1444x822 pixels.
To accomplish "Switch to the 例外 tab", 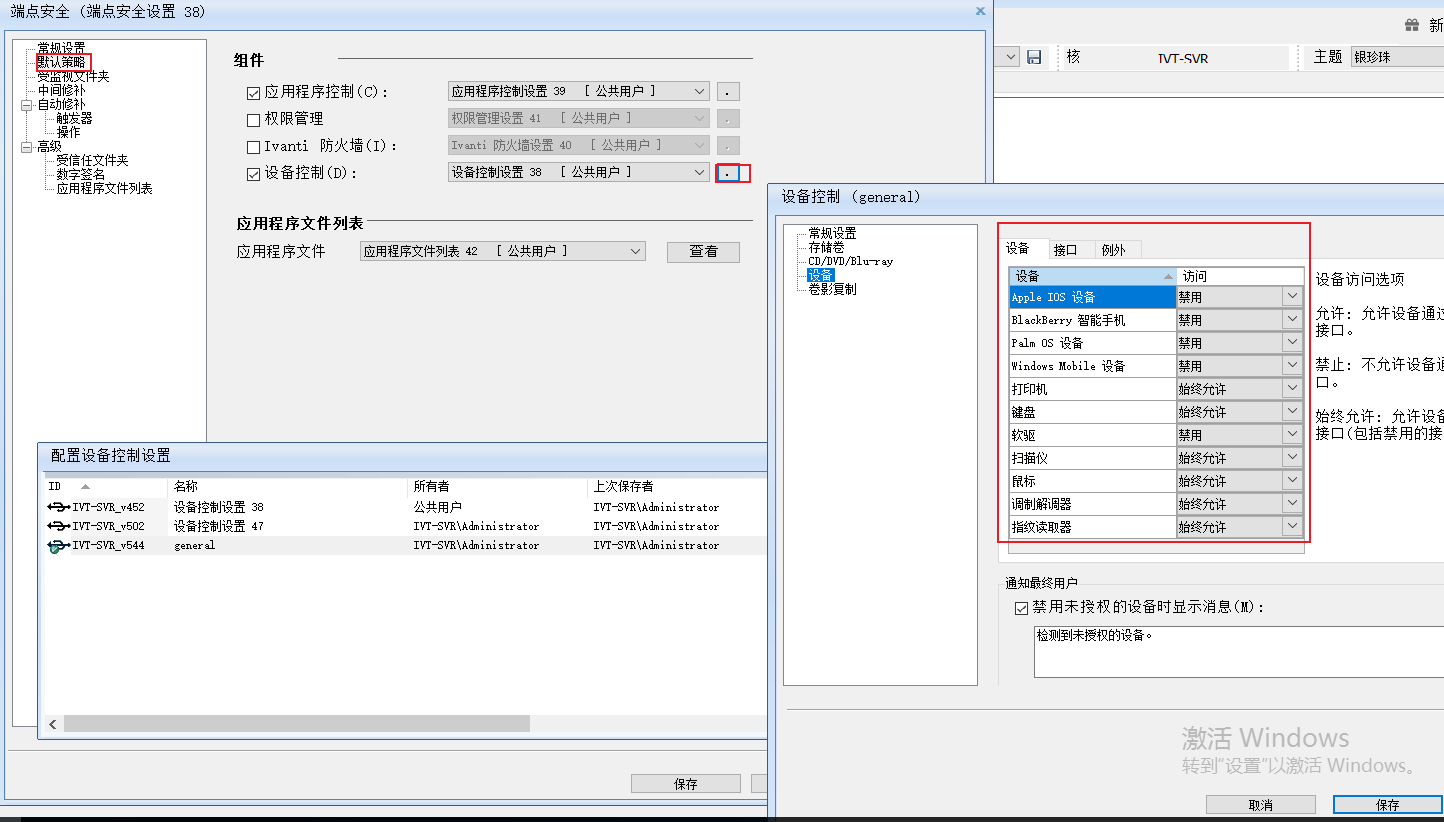I will tap(1113, 250).
